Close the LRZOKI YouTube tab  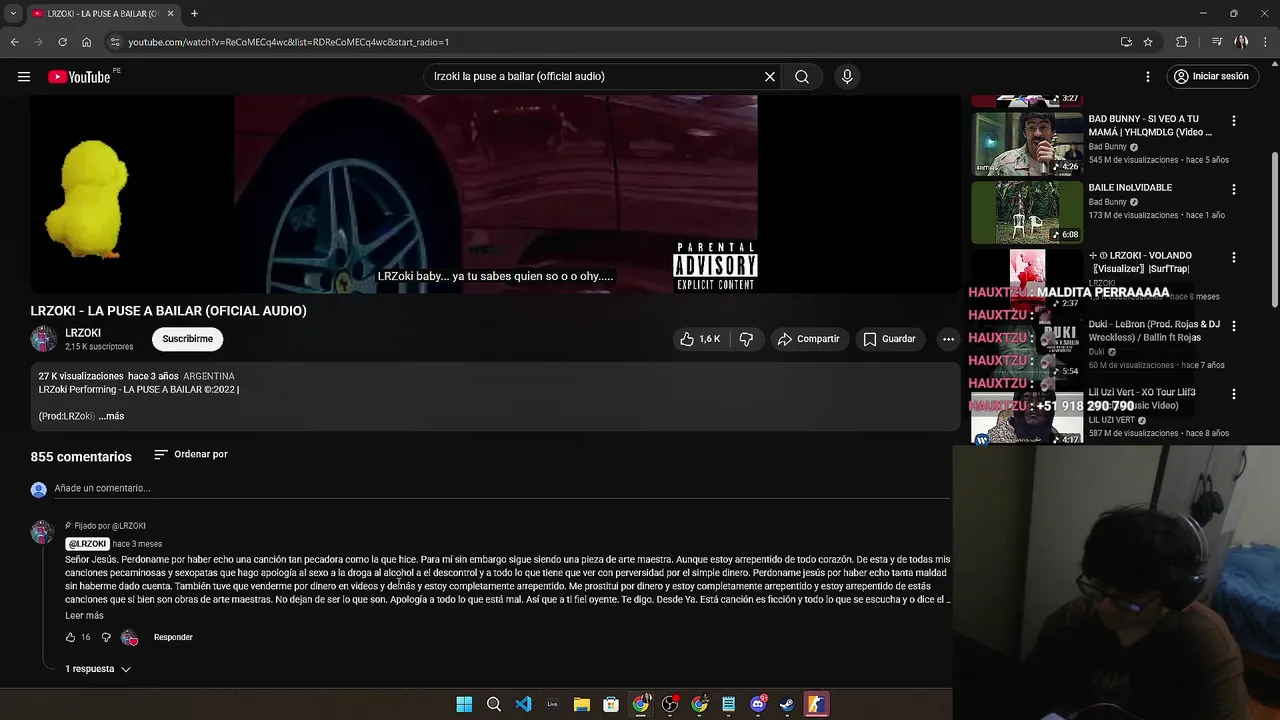(170, 13)
